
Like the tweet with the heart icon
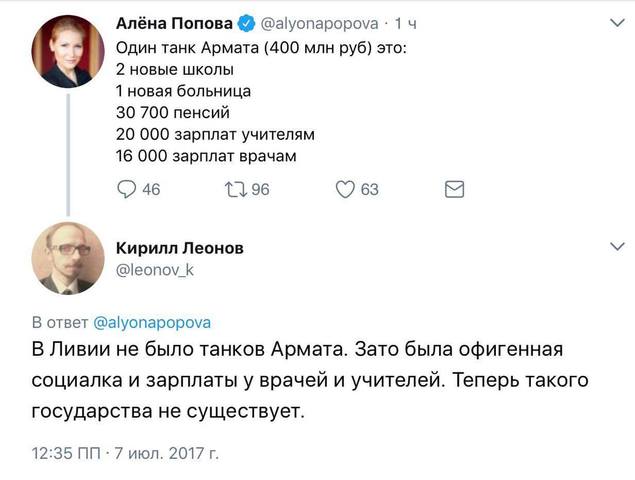tap(344, 190)
